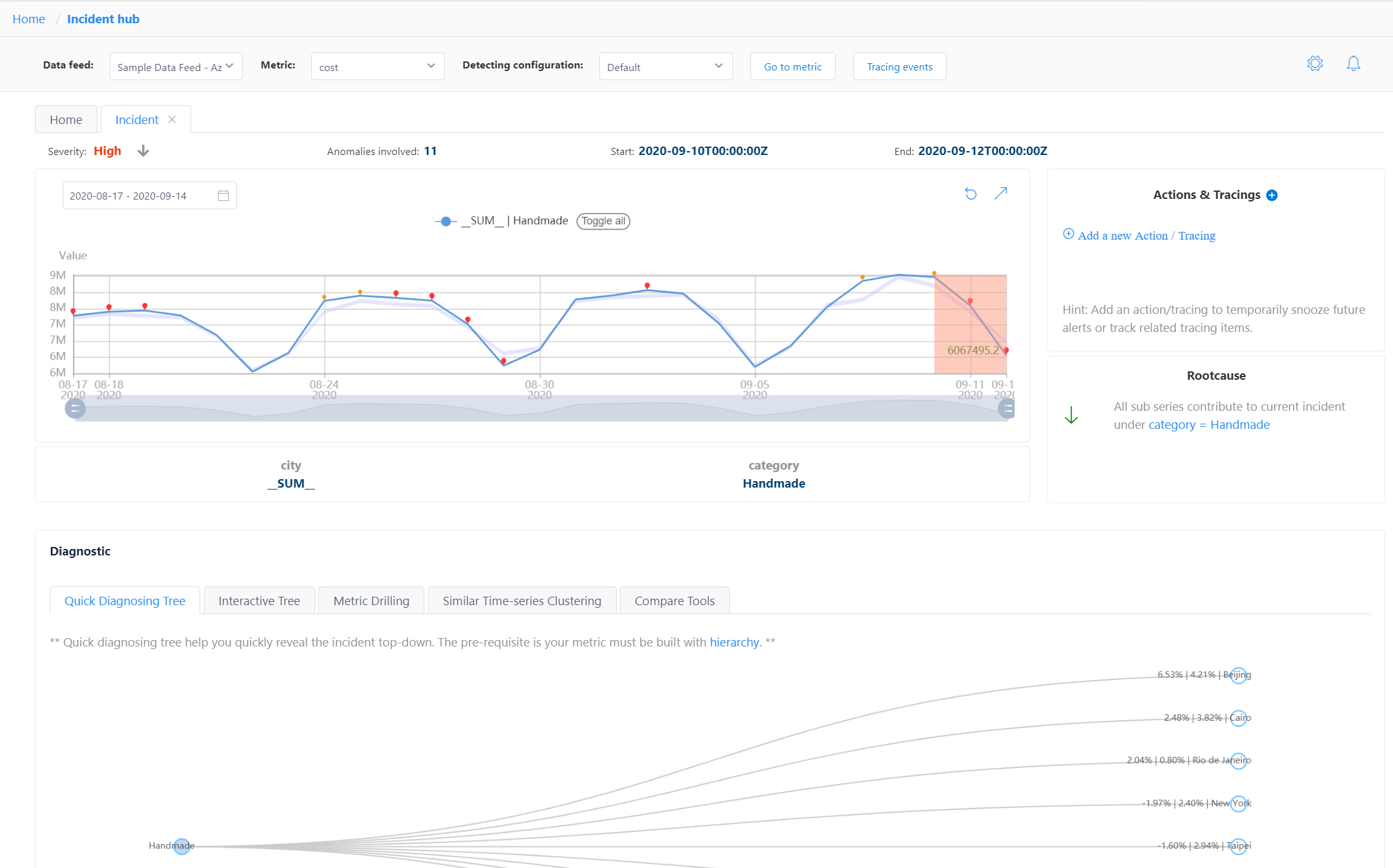Open the Compare Tools tab
Viewport: 1393px width, 868px height.
point(674,601)
